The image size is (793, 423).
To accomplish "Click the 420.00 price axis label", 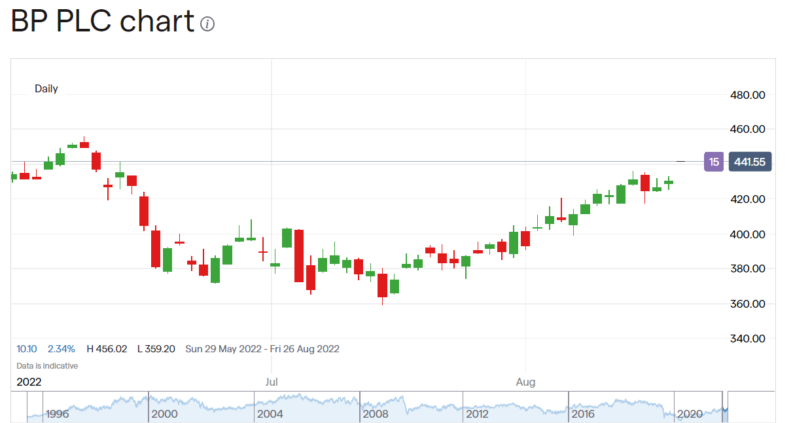I will click(747, 199).
